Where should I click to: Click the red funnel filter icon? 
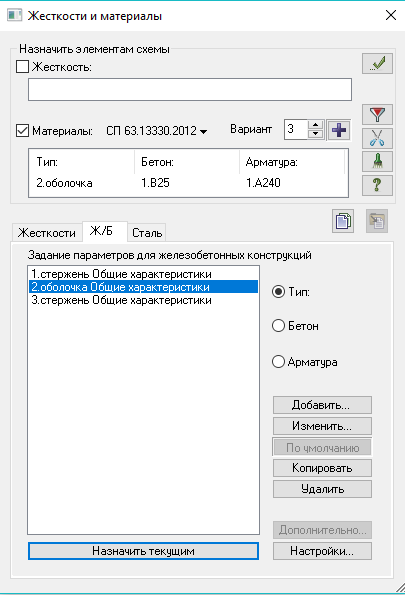coord(377,115)
